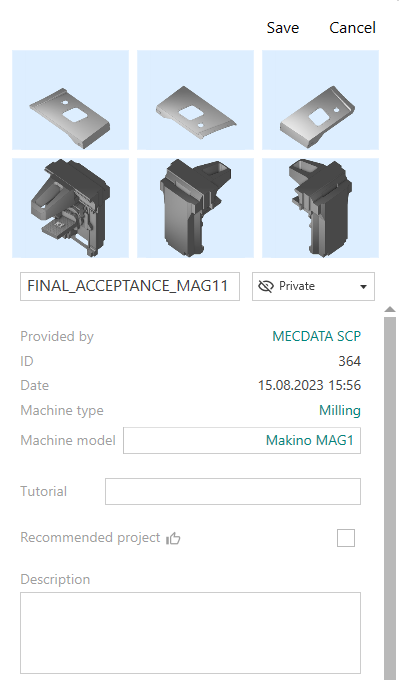The width and height of the screenshot is (399, 680).
Task: Click the Machine type label
Action: [62, 410]
